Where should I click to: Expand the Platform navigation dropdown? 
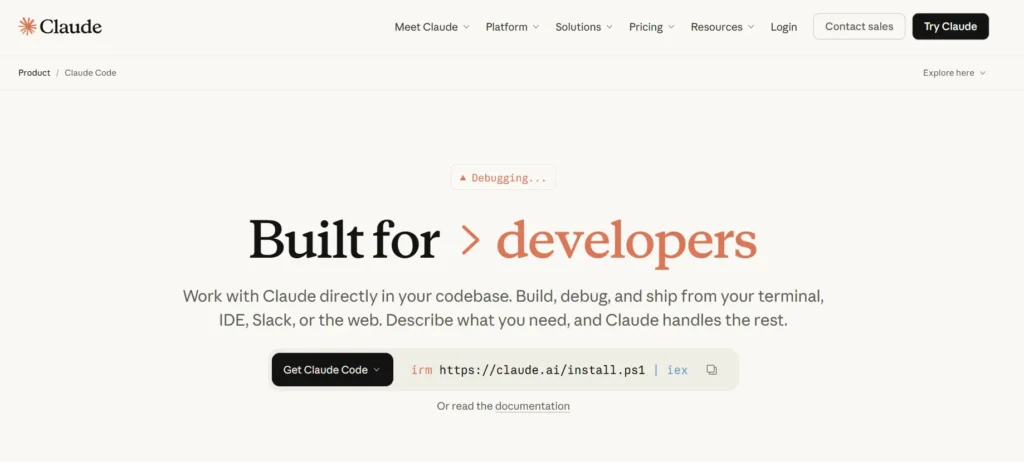pyautogui.click(x=512, y=27)
